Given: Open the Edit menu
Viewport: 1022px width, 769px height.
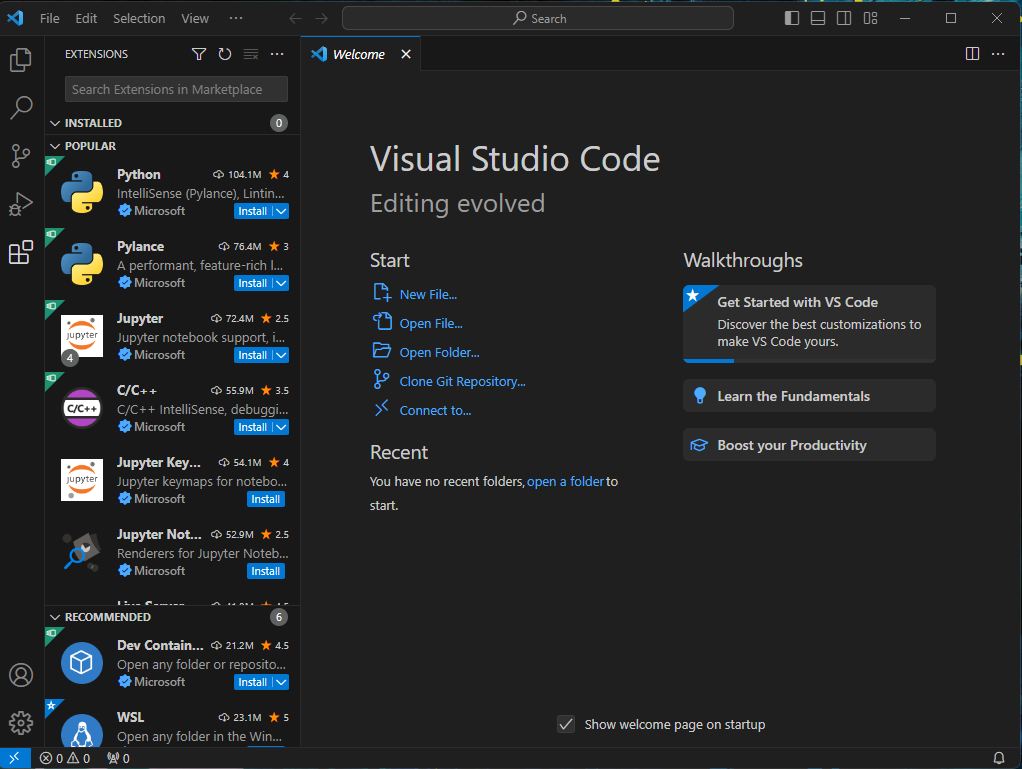Looking at the screenshot, I should 86,18.
